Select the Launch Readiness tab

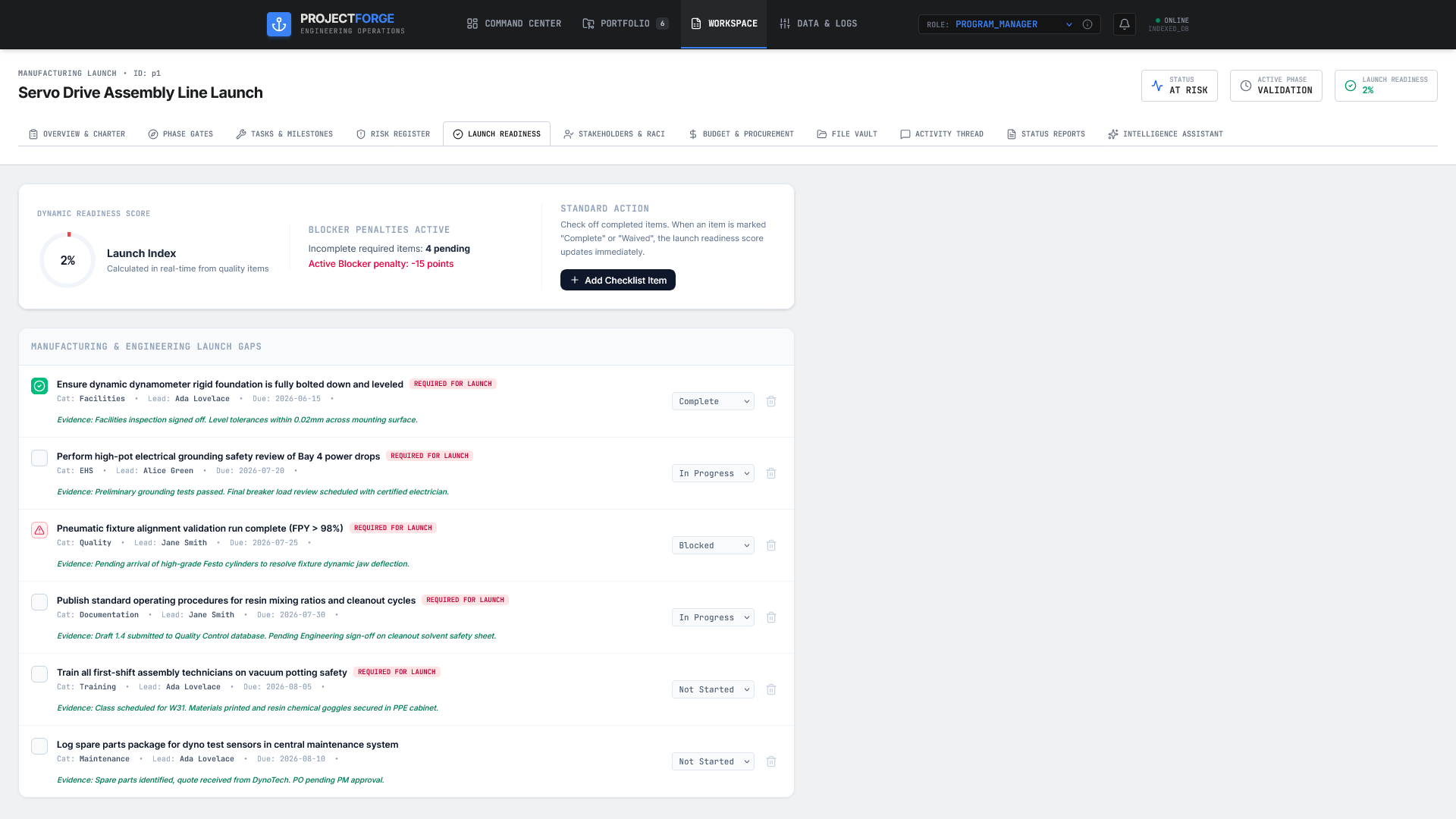[497, 134]
